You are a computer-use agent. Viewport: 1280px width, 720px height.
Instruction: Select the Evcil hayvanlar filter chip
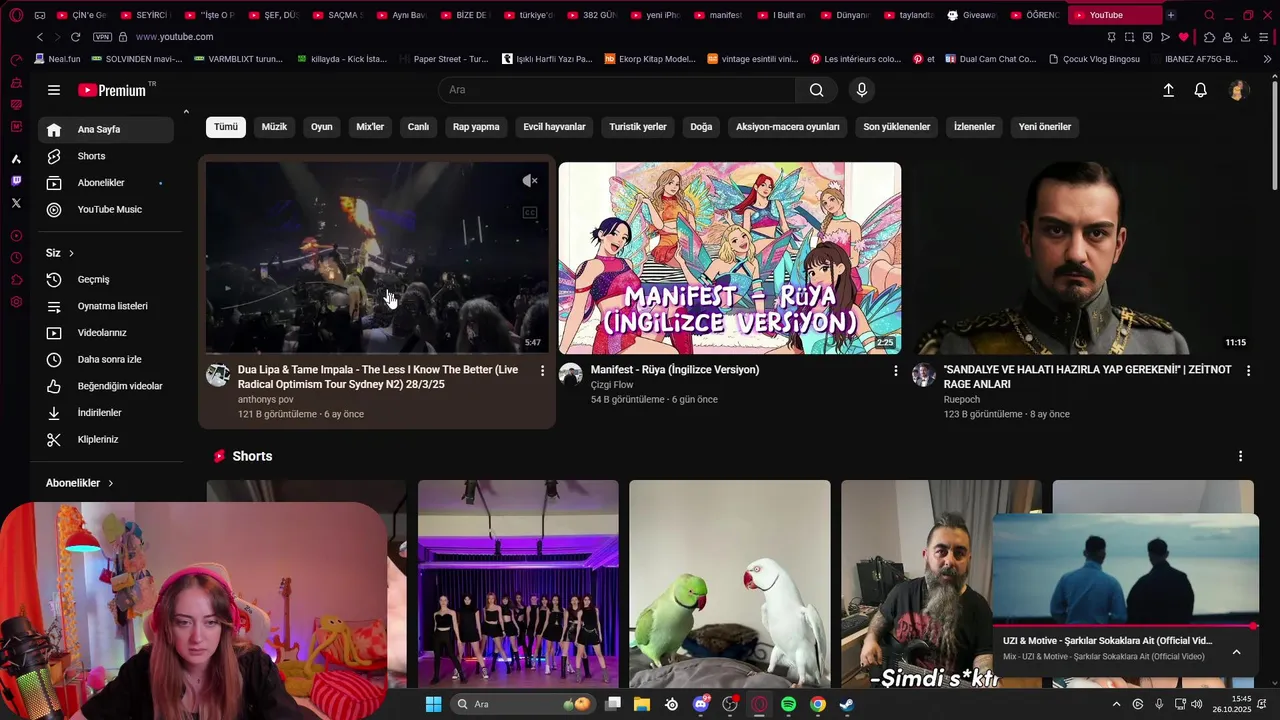[554, 127]
